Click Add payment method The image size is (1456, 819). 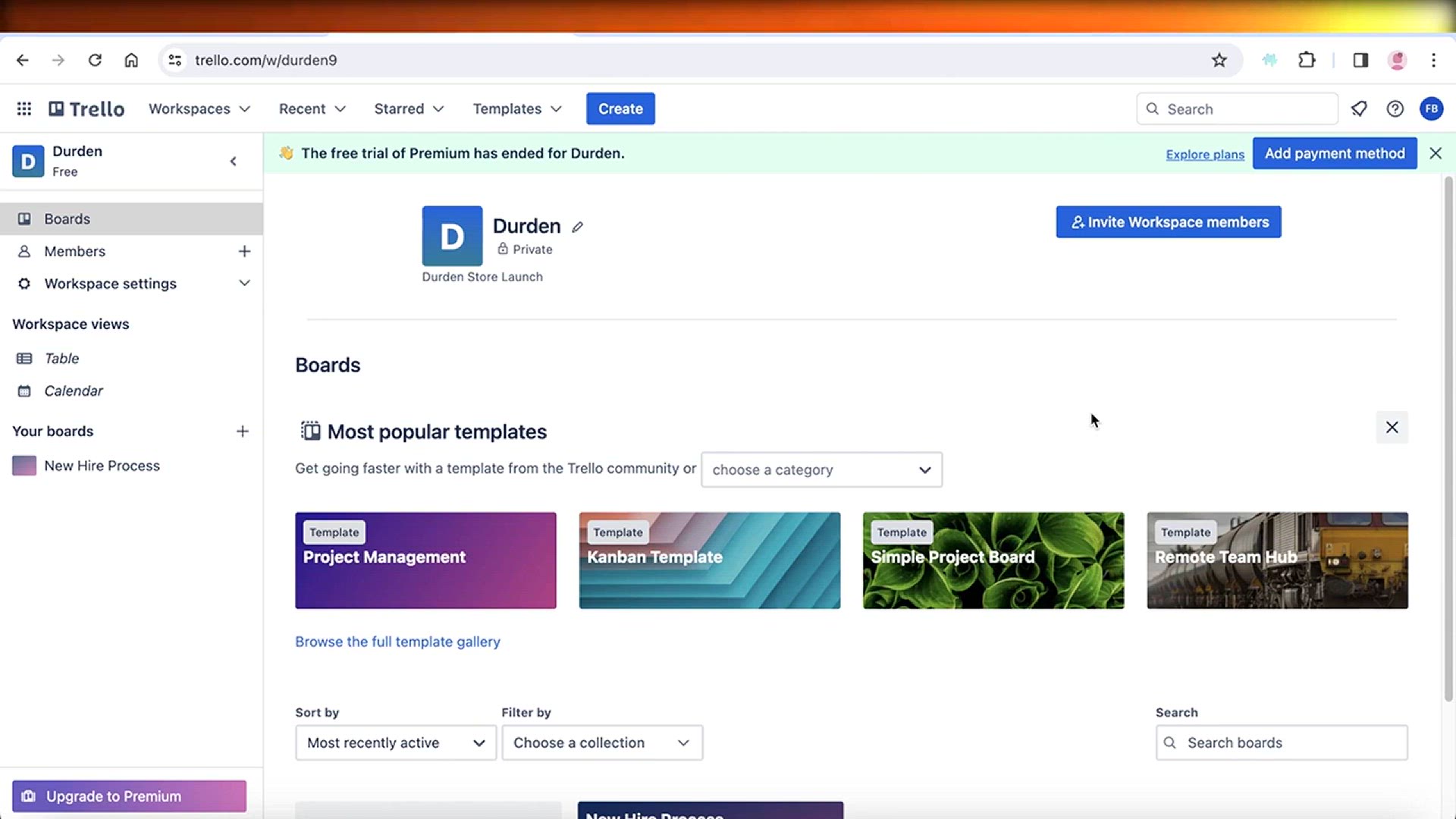click(1335, 153)
